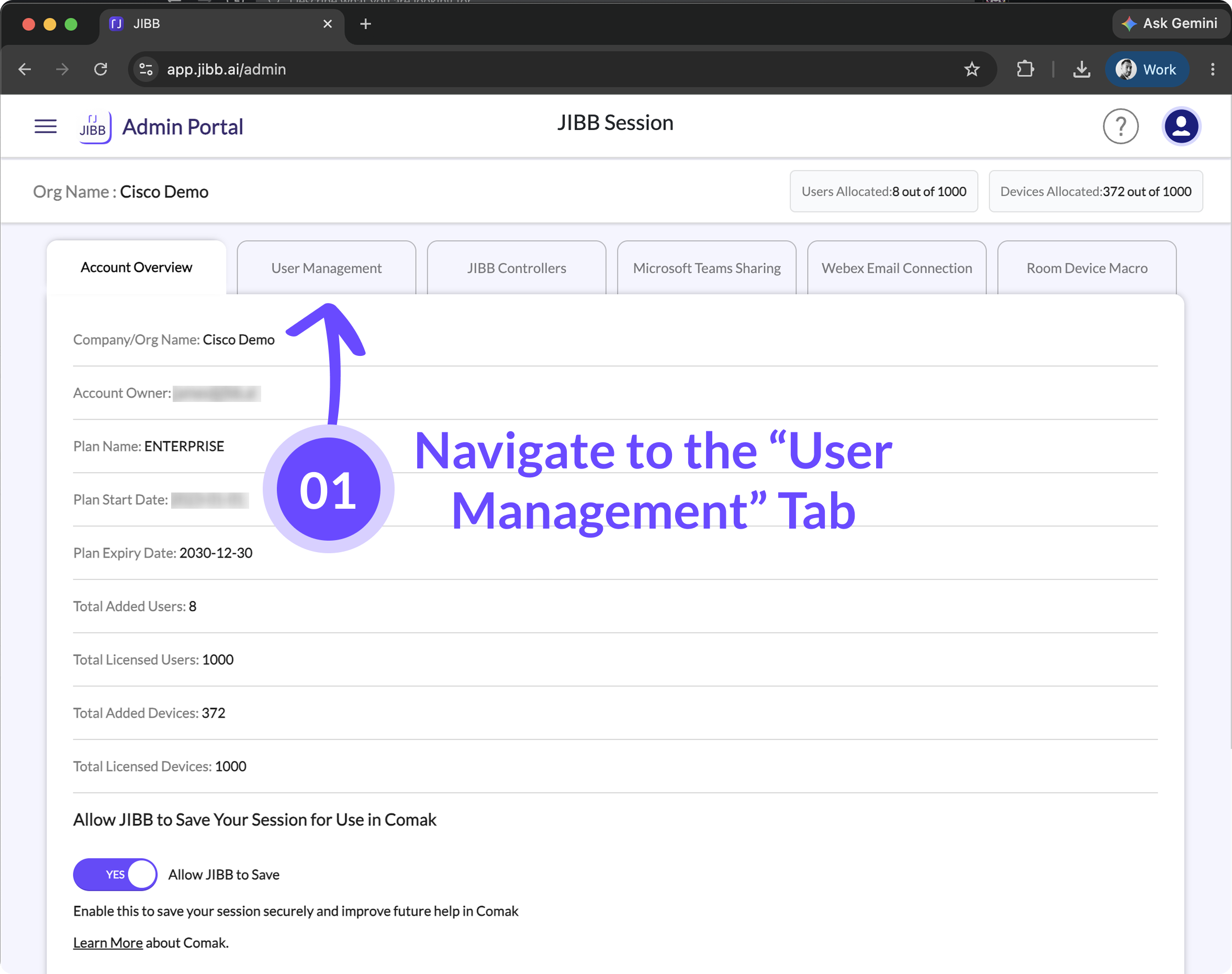The width and height of the screenshot is (1232, 974).
Task: Click the Account Owner label
Action: (x=122, y=393)
